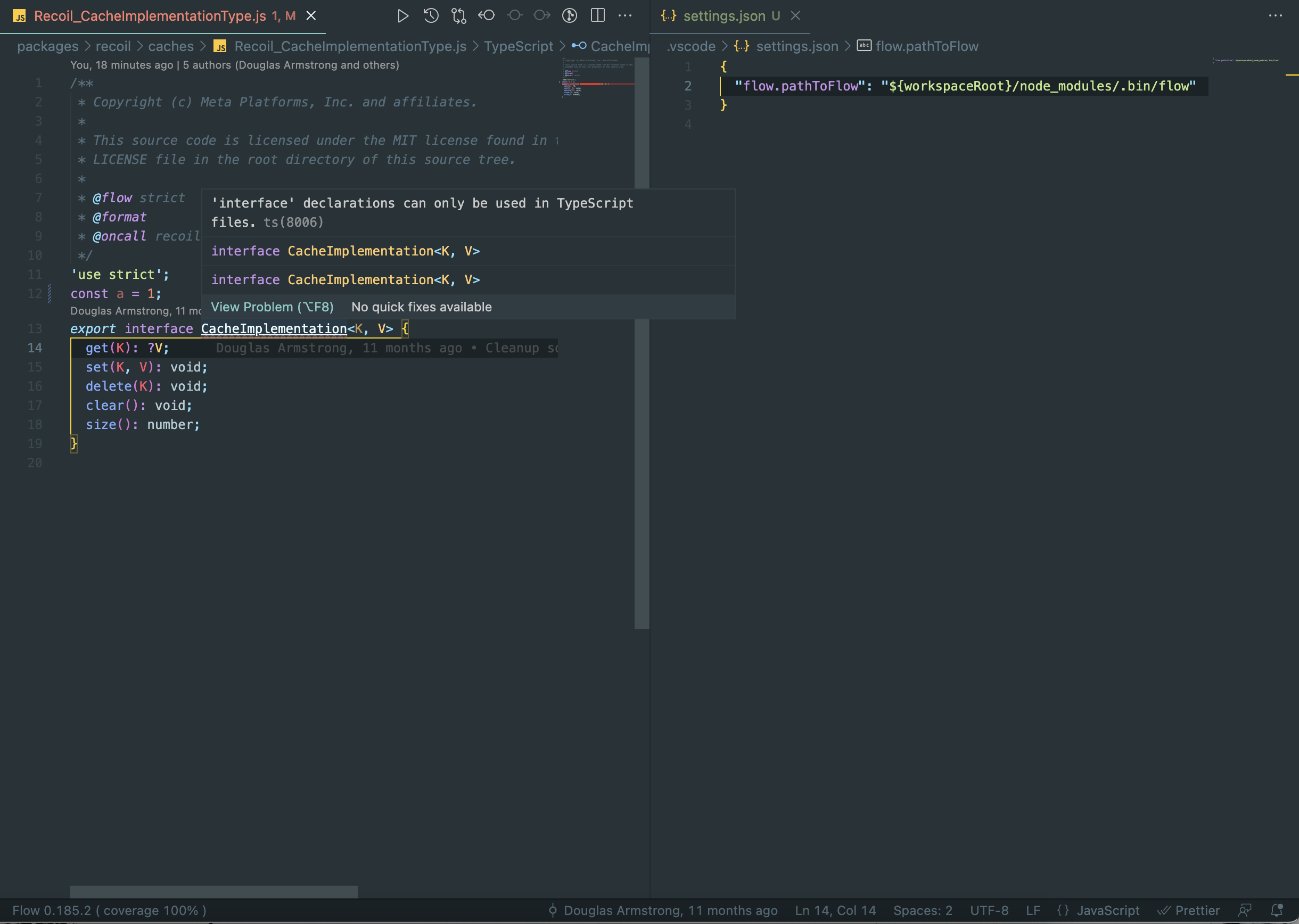The height and width of the screenshot is (924, 1299).
Task: Click the Prettier status bar button
Action: click(x=1189, y=910)
